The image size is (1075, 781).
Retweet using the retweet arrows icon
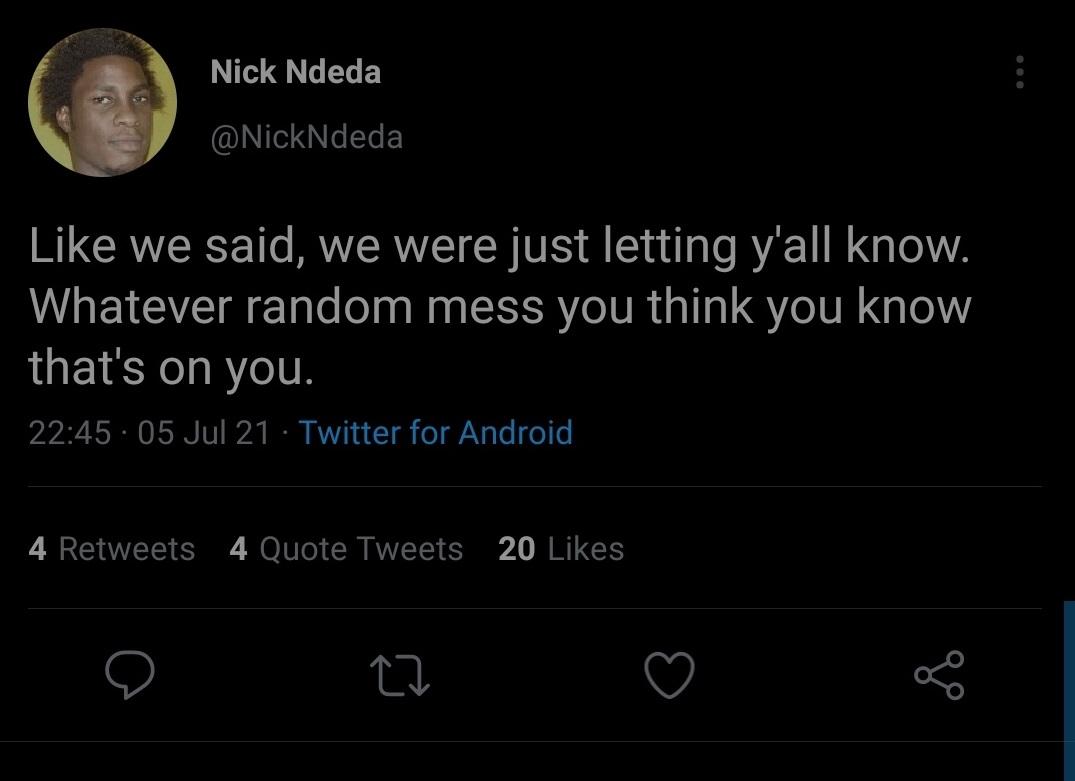(400, 675)
